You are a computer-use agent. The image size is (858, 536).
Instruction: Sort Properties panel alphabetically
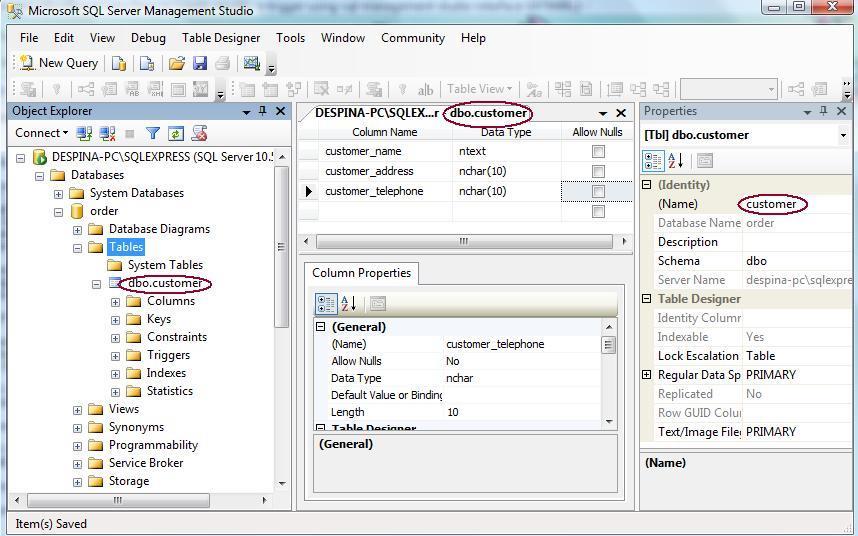coord(676,161)
